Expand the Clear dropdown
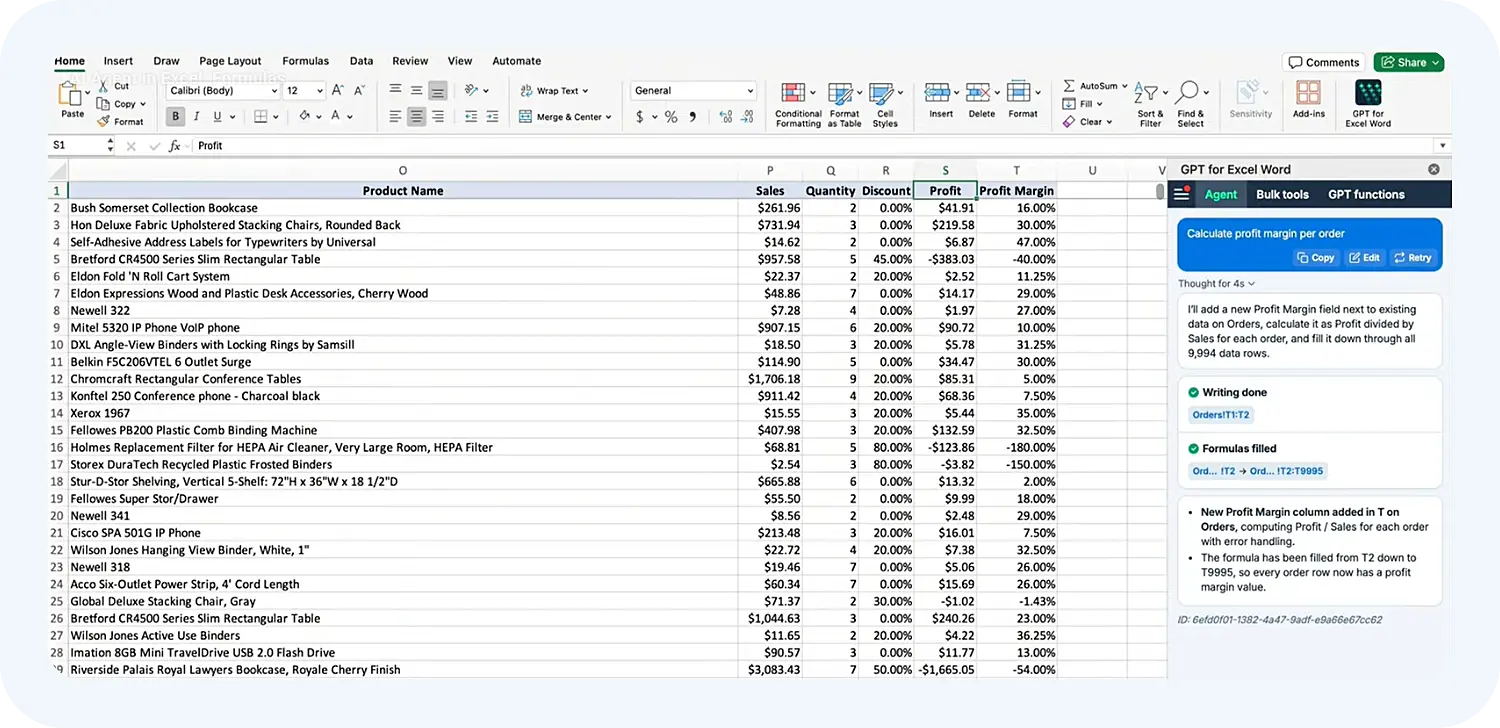Screen dimensions: 1500x728 tap(1110, 122)
